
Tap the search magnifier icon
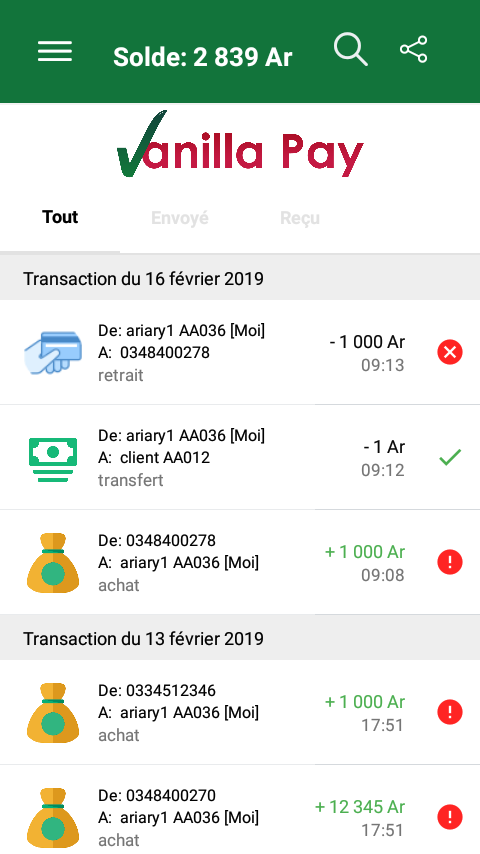pyautogui.click(x=351, y=50)
